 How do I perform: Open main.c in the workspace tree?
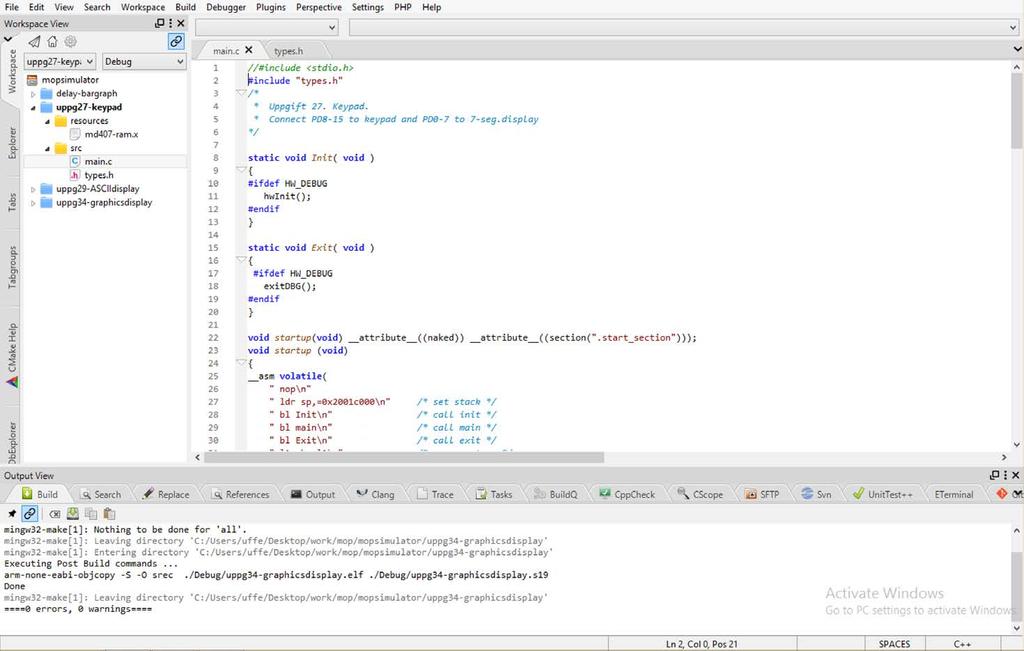98,161
